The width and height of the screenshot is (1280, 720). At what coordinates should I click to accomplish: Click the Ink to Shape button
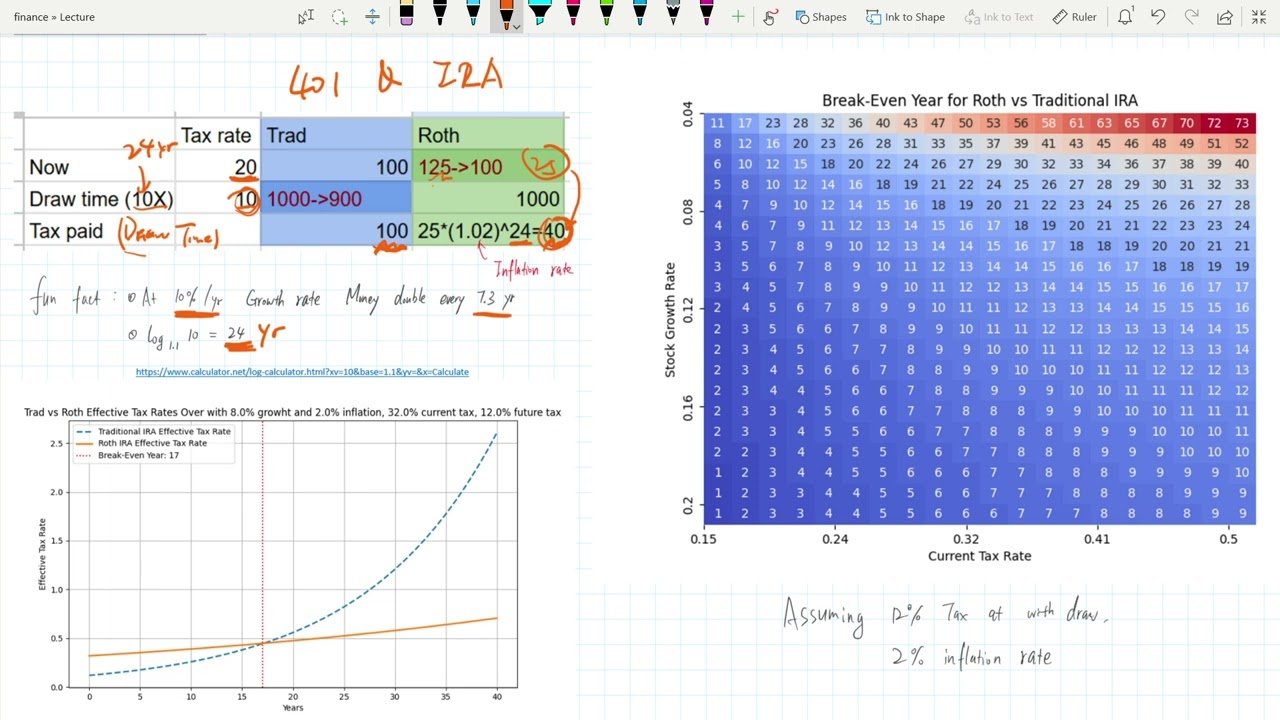pyautogui.click(x=905, y=16)
